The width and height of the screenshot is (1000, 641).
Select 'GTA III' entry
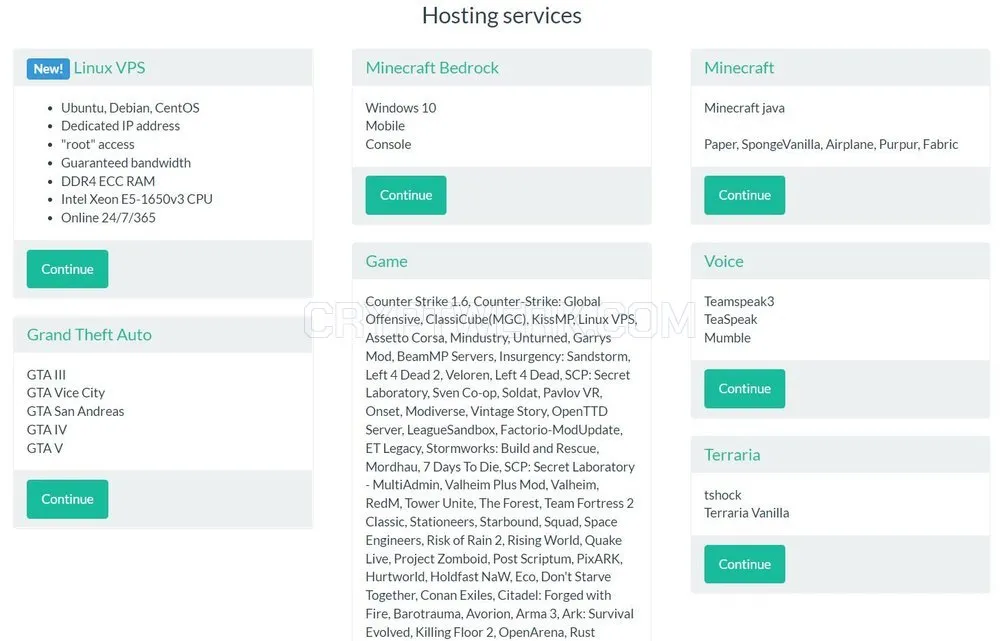(46, 374)
